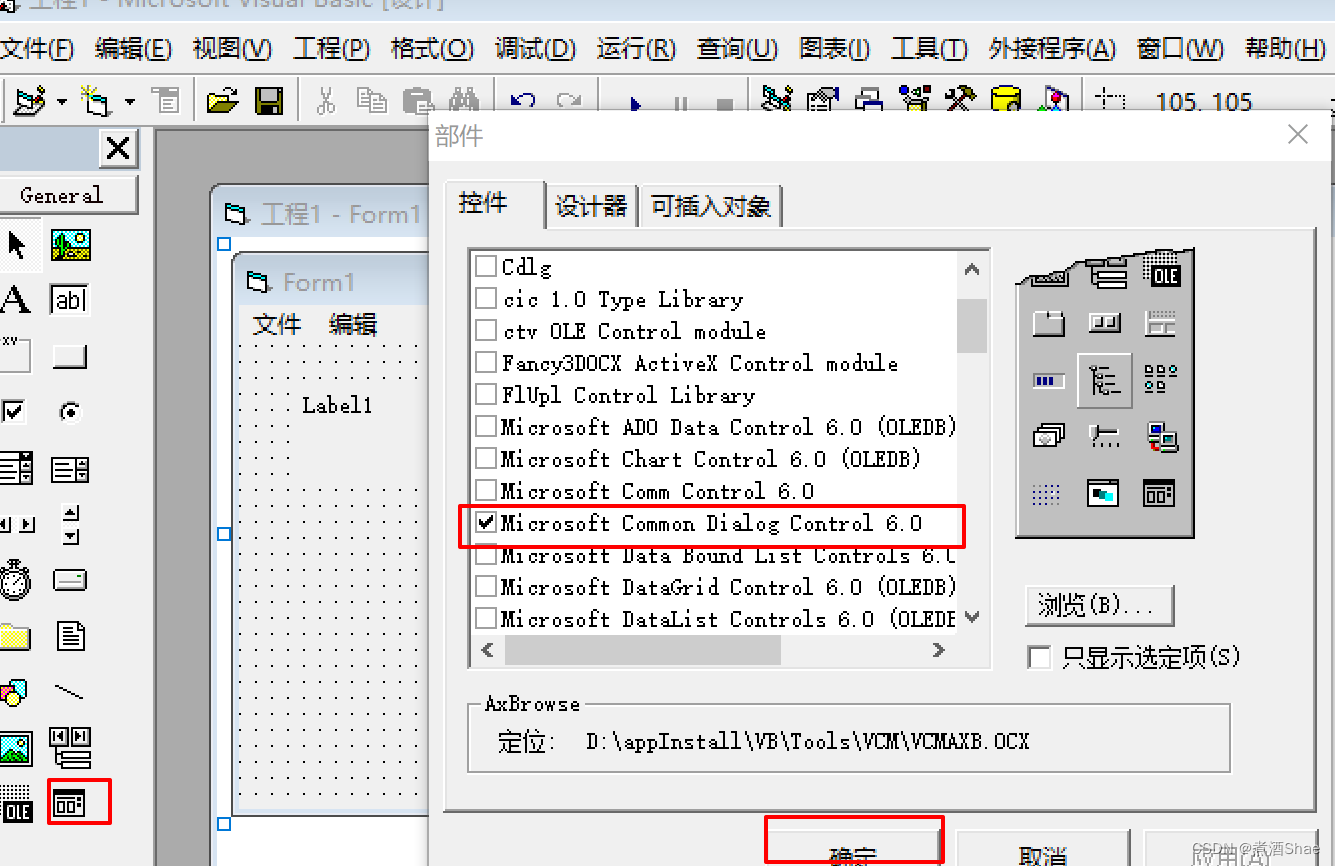Open the 工具(T) menu
This screenshot has width=1335, height=866.
(x=929, y=49)
